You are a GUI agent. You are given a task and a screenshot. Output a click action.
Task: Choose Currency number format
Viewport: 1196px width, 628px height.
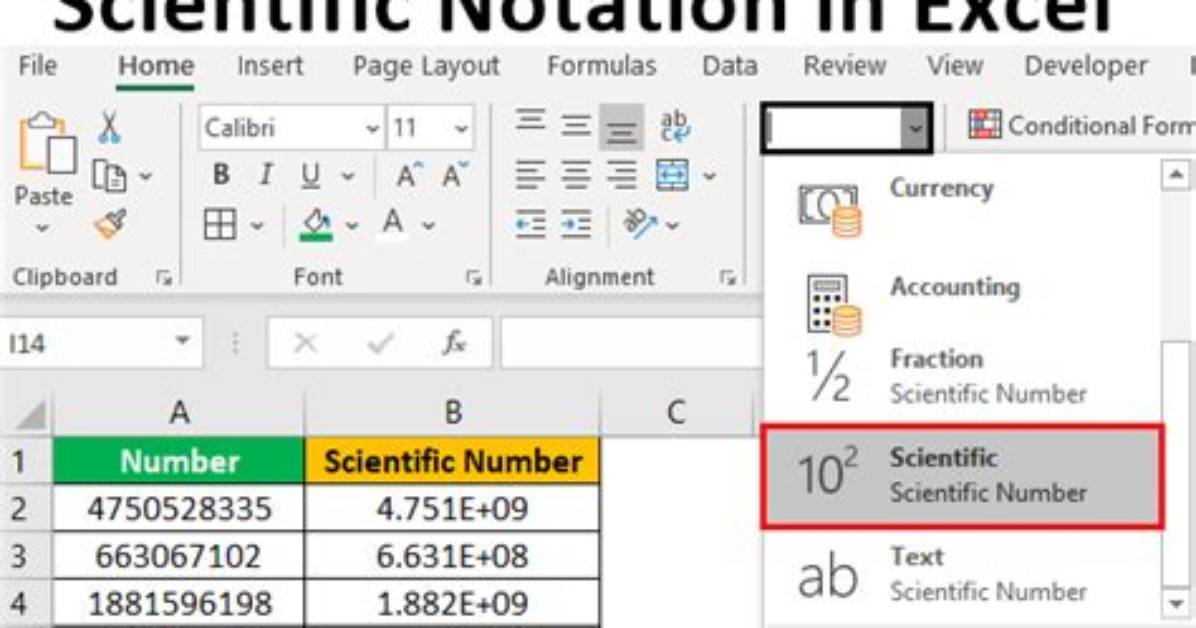pyautogui.click(x=962, y=206)
